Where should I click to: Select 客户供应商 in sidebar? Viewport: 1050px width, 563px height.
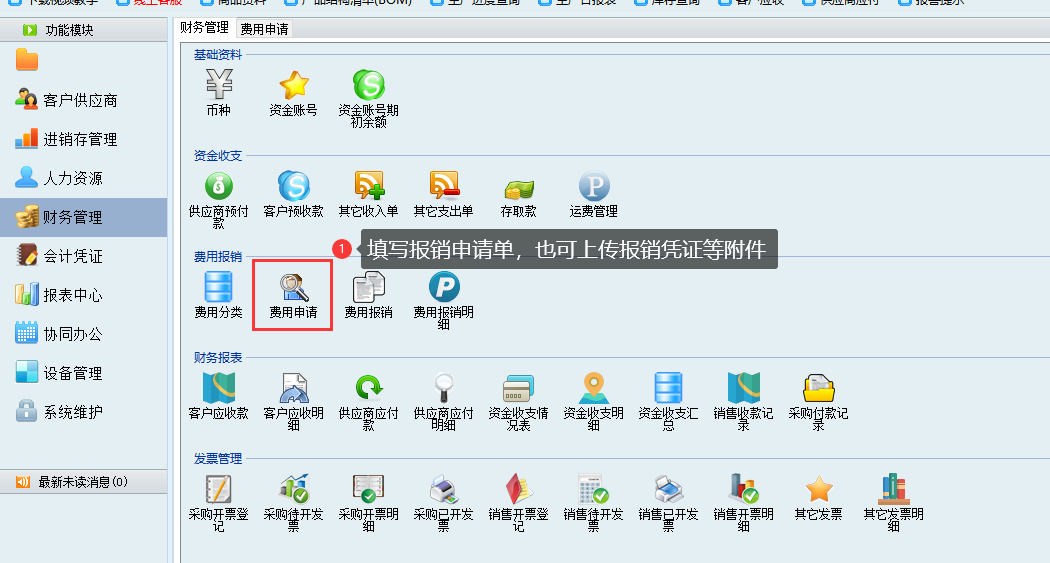tap(80, 100)
